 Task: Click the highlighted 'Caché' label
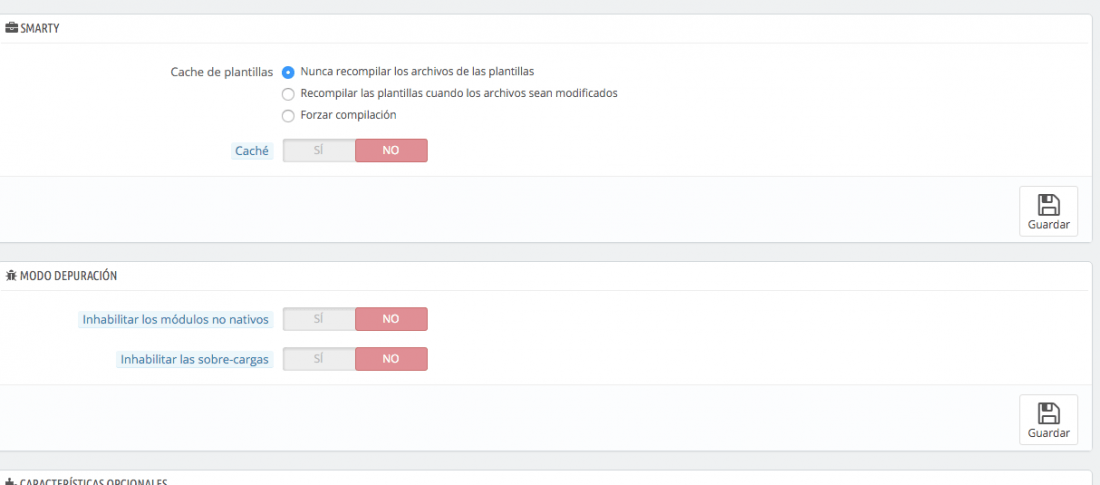(252, 151)
